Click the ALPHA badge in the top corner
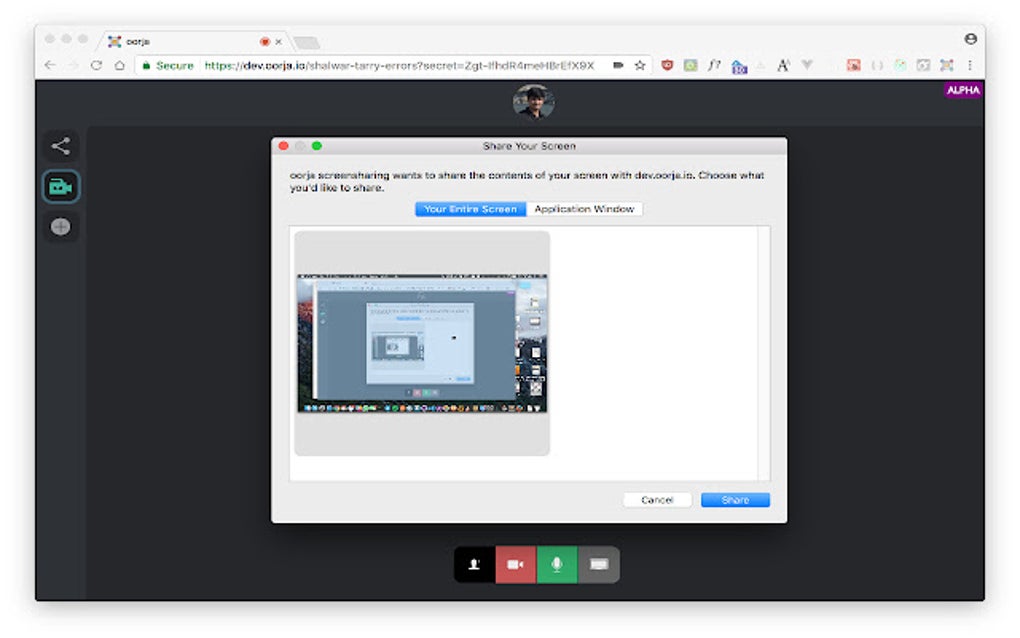The width and height of the screenshot is (1020, 638). [961, 90]
